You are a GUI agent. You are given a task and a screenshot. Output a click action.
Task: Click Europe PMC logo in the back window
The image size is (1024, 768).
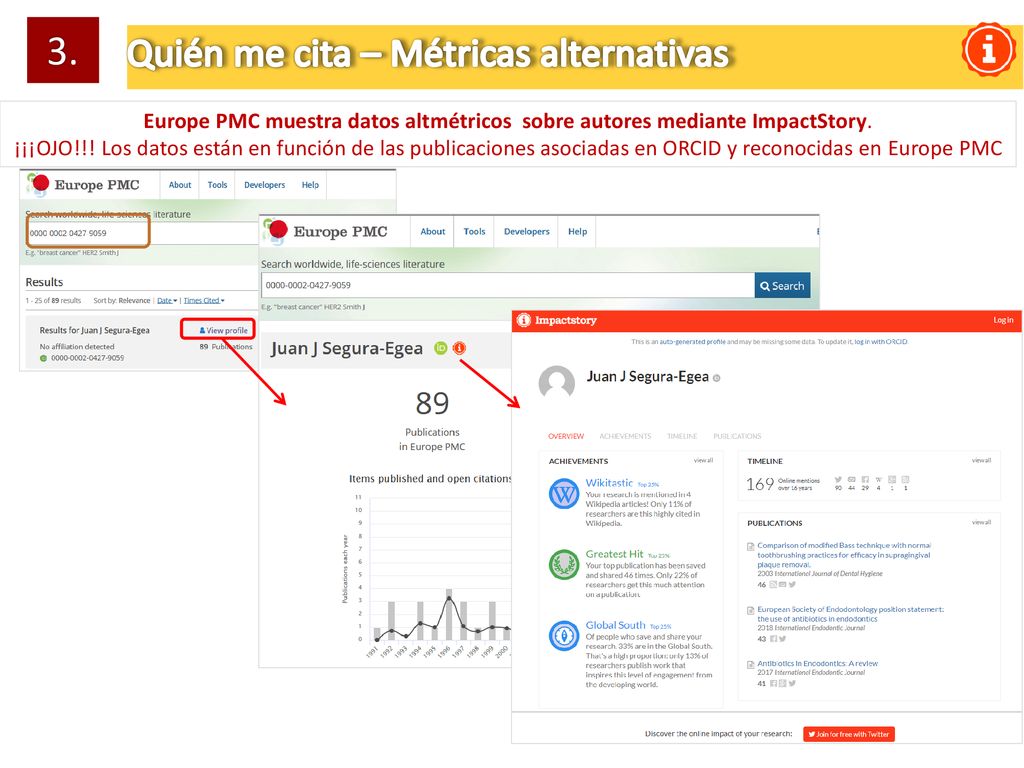point(83,185)
